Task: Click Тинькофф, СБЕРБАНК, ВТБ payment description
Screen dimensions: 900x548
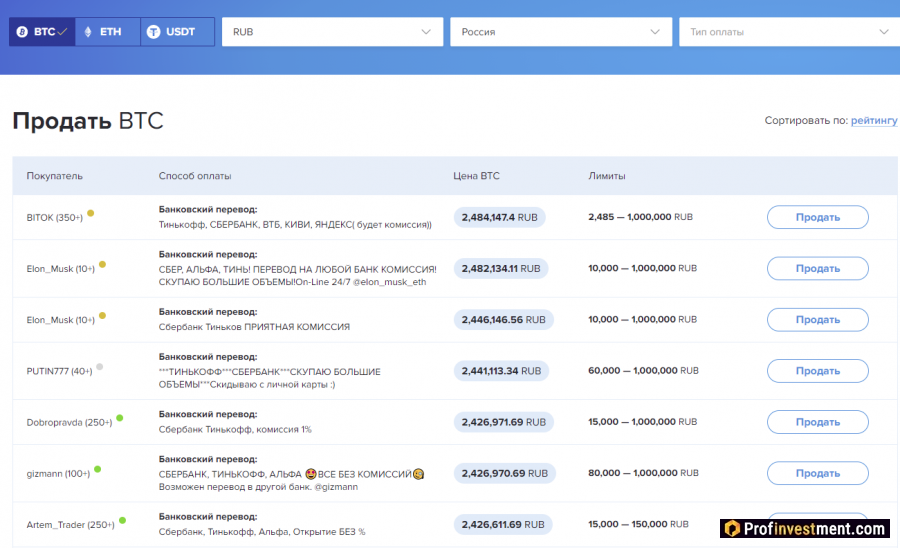Action: click(x=295, y=225)
